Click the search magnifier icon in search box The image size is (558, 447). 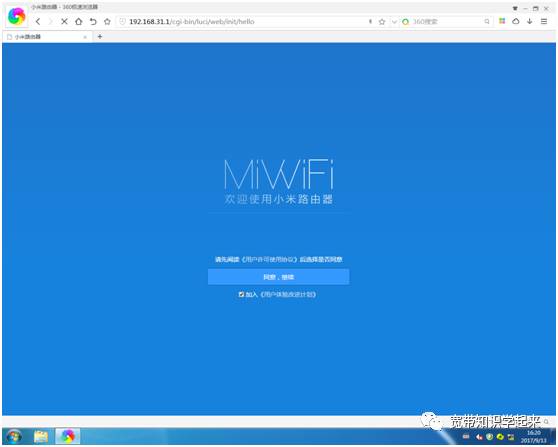[x=487, y=22]
